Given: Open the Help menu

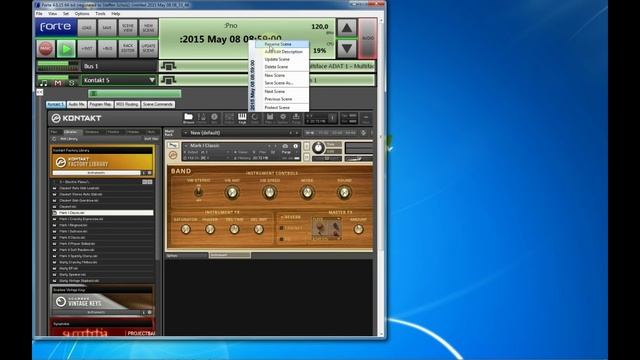Looking at the screenshot, I should point(116,13).
